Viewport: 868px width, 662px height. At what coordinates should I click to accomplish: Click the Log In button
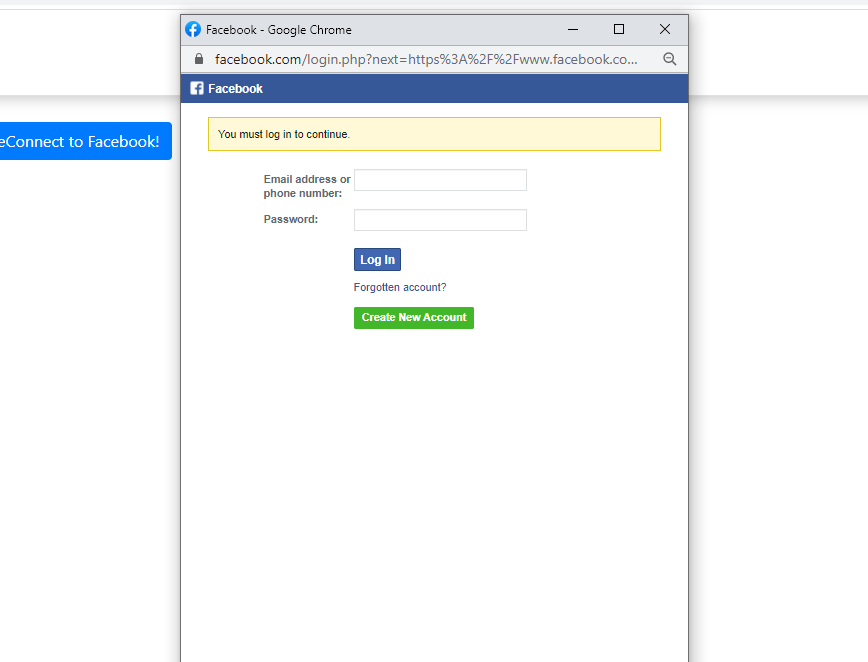377,260
